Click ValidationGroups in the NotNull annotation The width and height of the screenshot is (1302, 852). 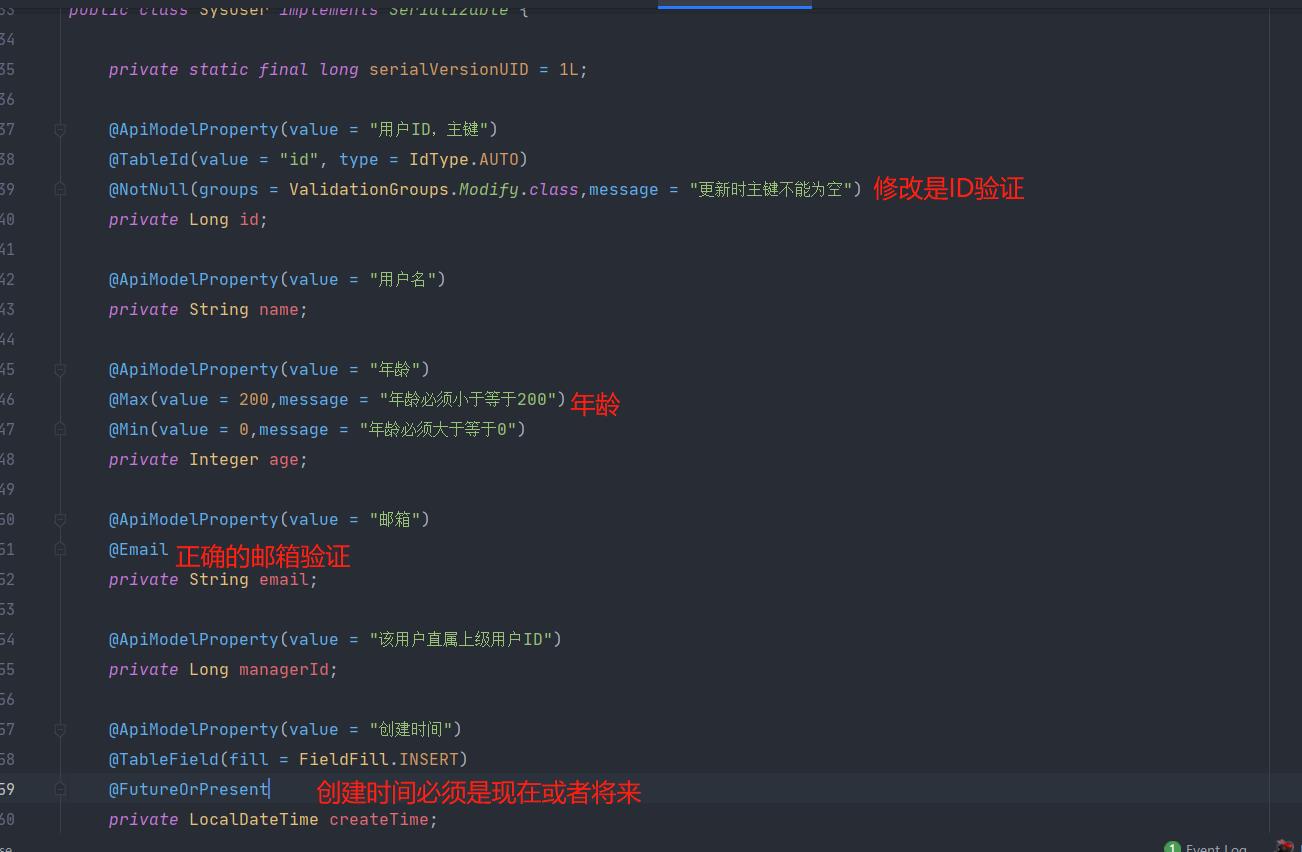pyautogui.click(x=369, y=189)
